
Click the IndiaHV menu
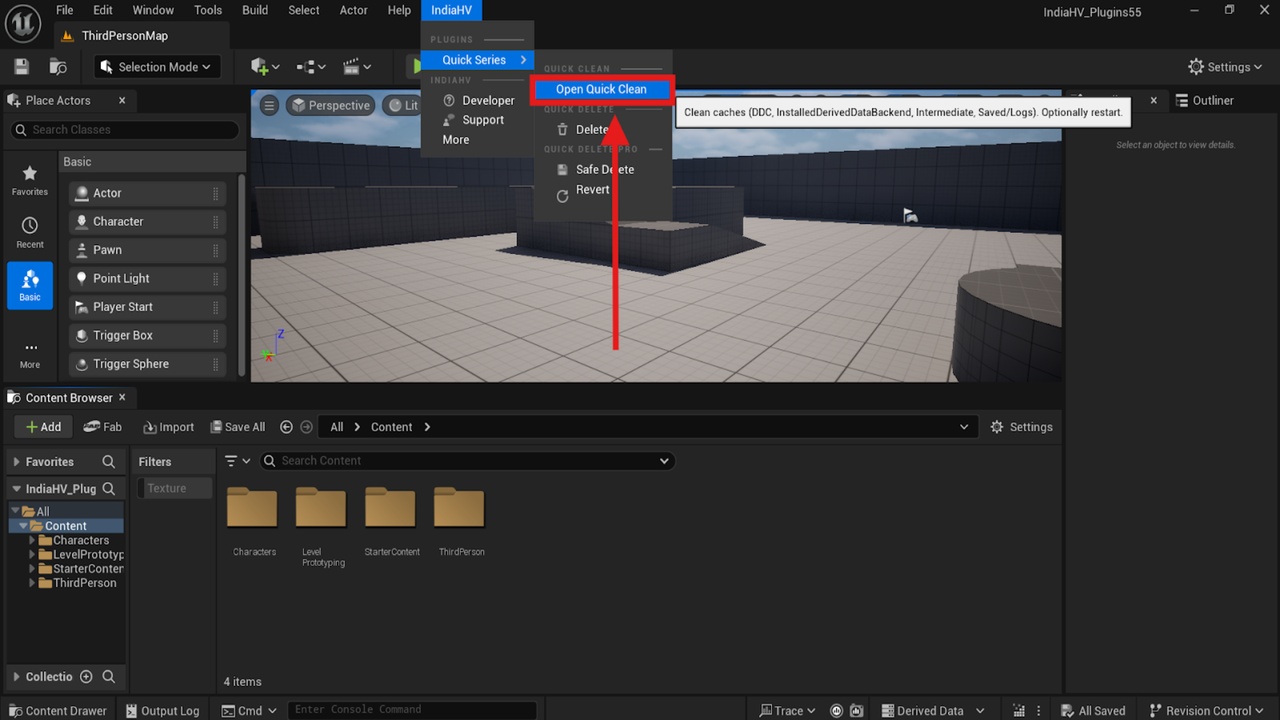(451, 10)
